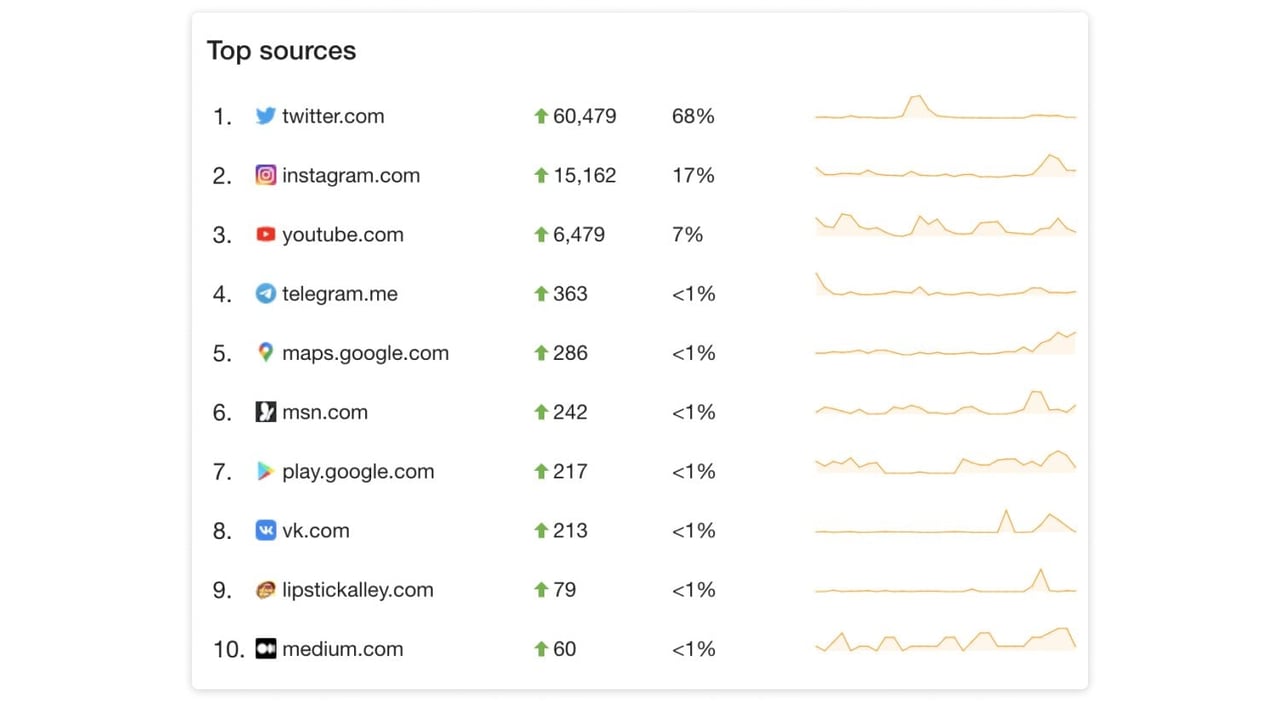Screen dimensions: 1280x701
Task: Click the Medium logo icon
Action: [x=265, y=649]
